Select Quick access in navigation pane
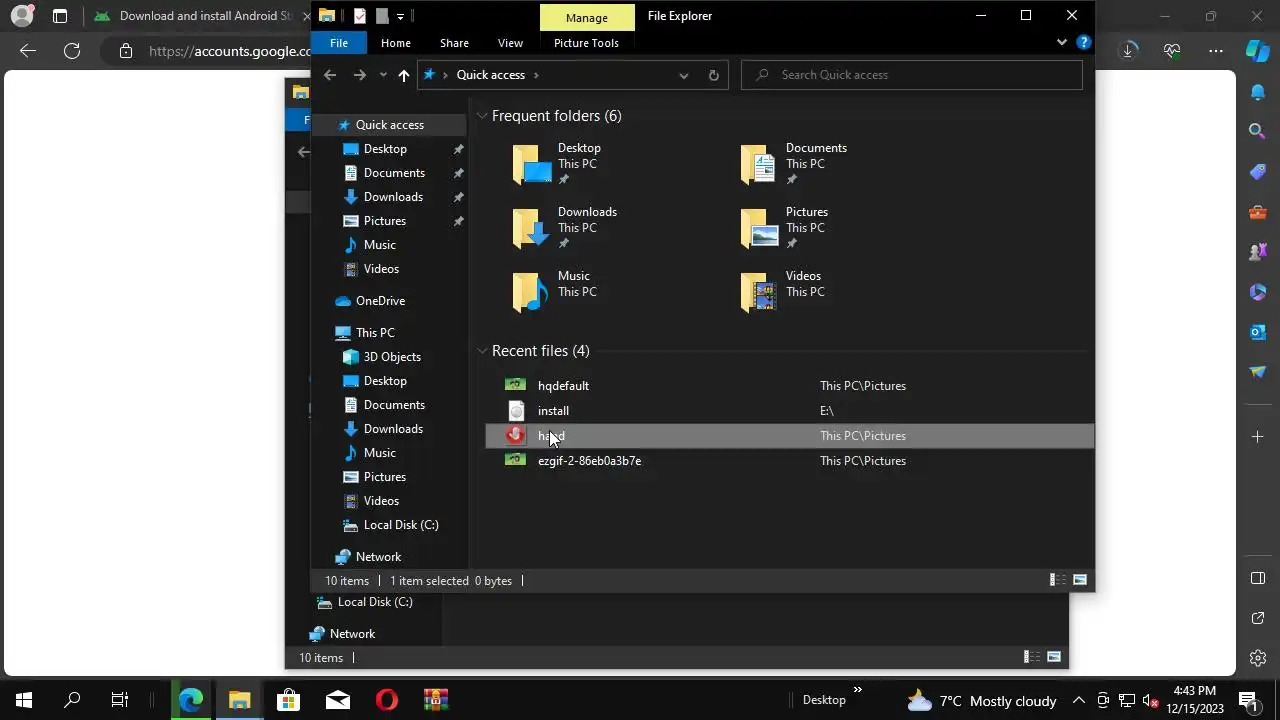This screenshot has width=1280, height=720. pos(390,125)
